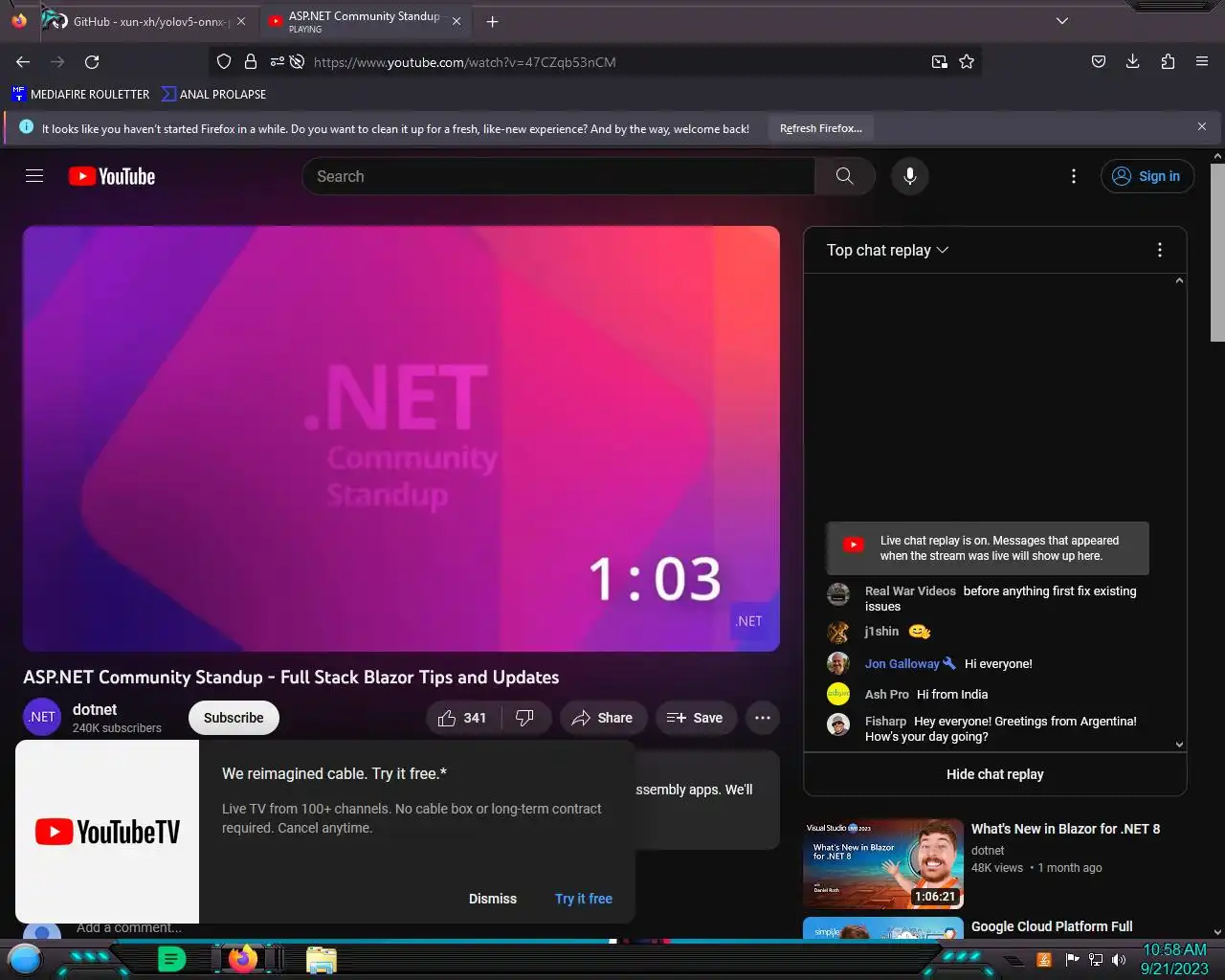The width and height of the screenshot is (1225, 980).
Task: Click the search magnifier button
Action: (845, 176)
